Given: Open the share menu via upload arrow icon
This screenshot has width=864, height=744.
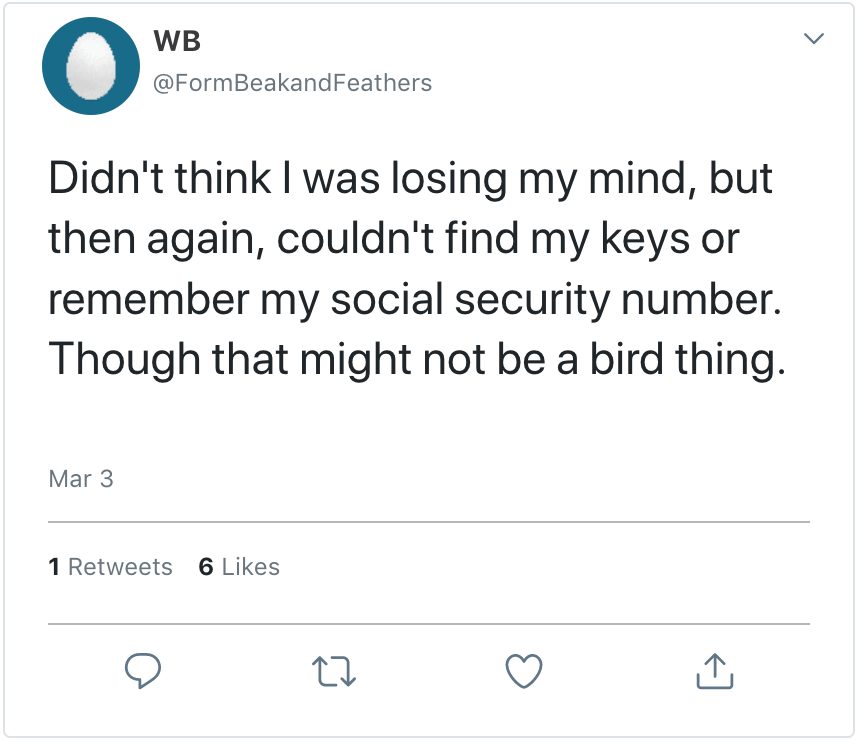Looking at the screenshot, I should point(714,671).
